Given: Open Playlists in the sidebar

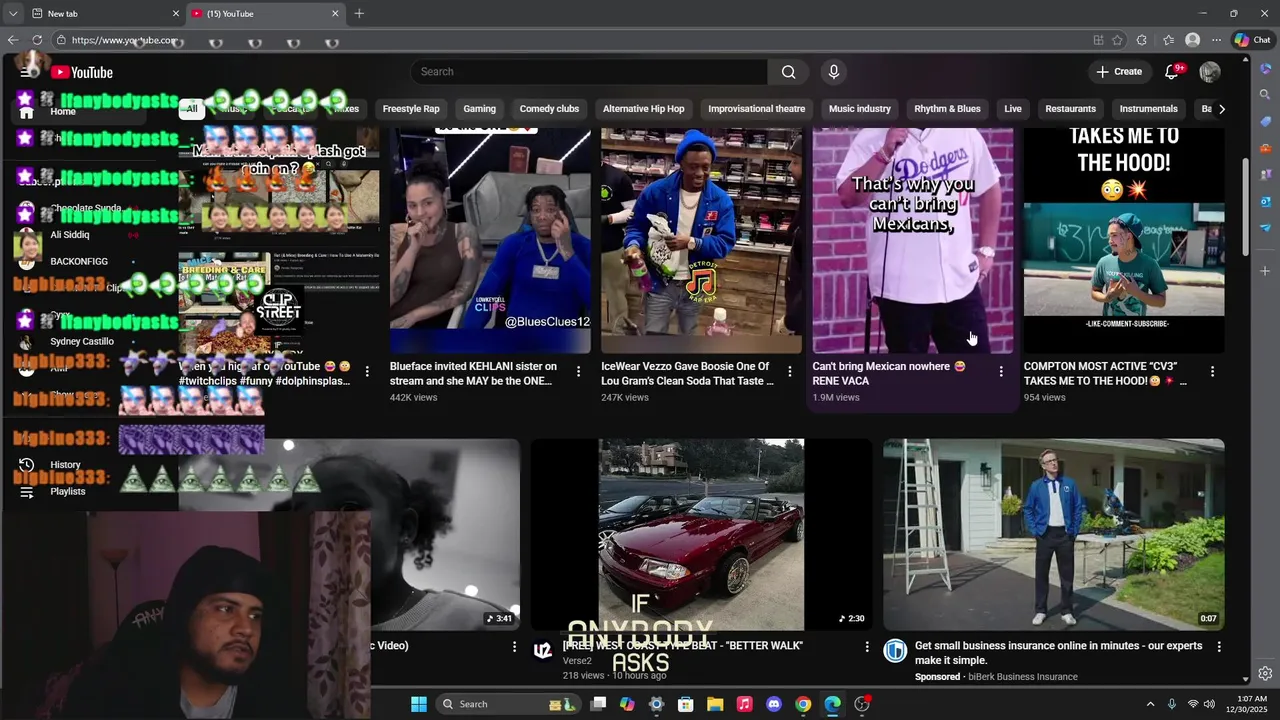Looking at the screenshot, I should [68, 492].
